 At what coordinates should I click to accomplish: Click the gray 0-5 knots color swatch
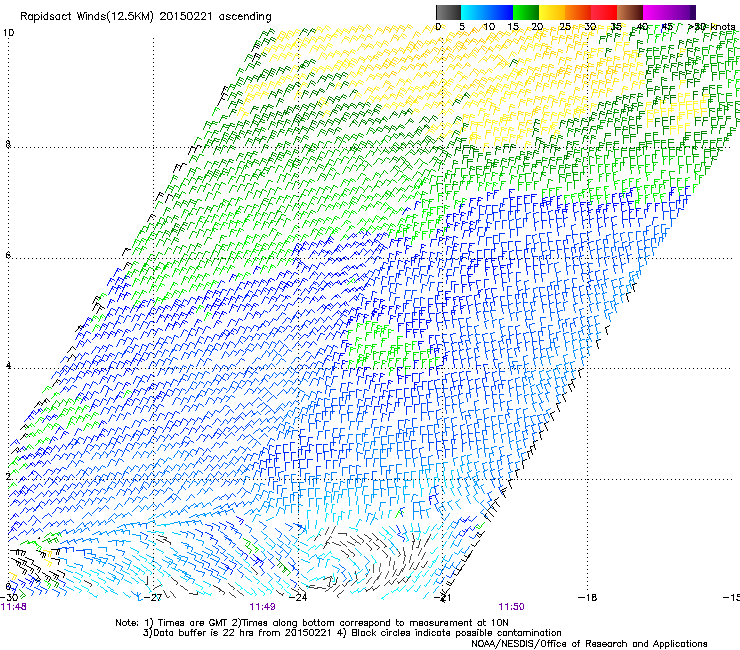[x=448, y=12]
